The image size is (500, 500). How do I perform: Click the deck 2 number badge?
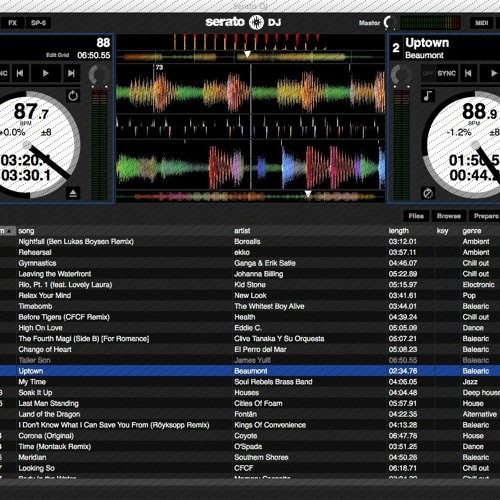(x=396, y=48)
